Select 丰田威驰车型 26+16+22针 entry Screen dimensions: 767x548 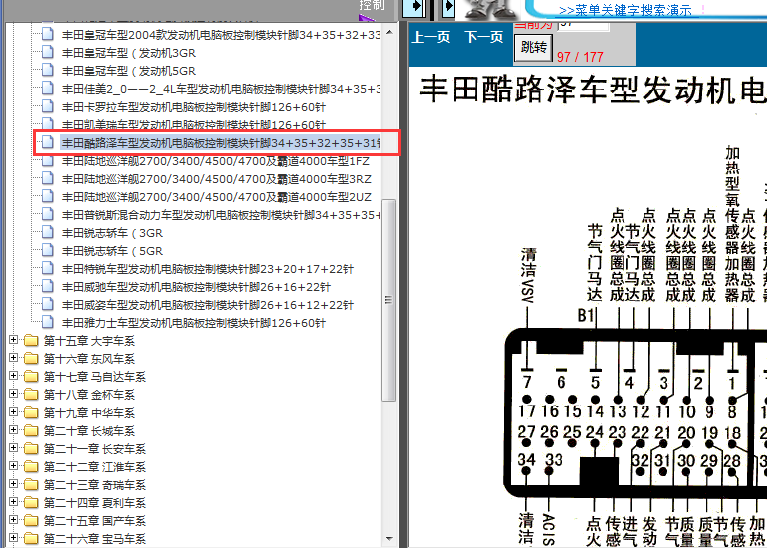tap(196, 287)
